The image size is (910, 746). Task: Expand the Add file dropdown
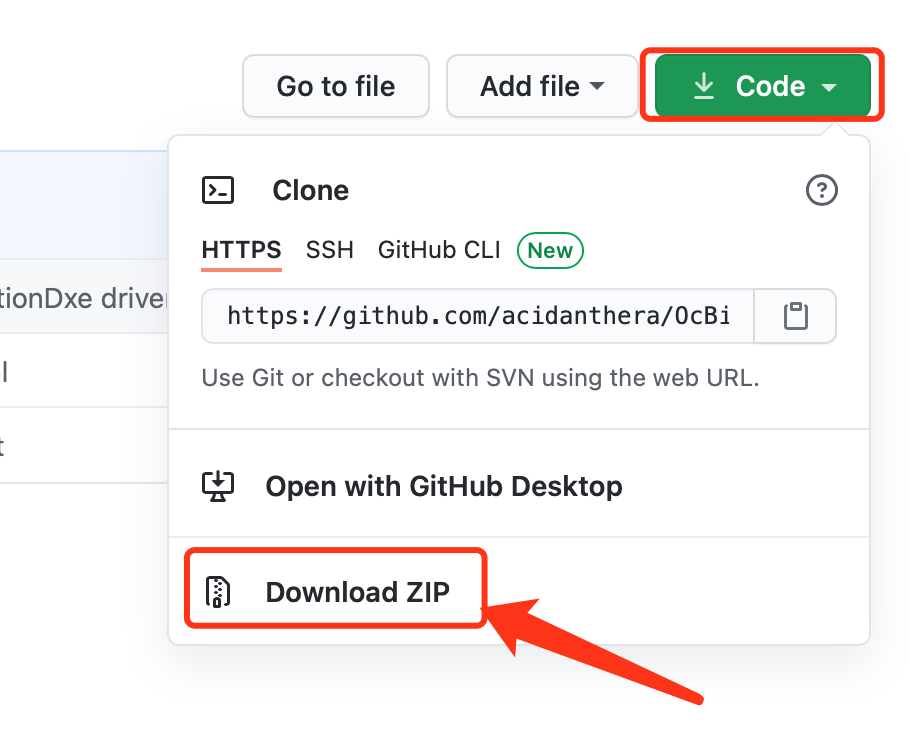[542, 87]
